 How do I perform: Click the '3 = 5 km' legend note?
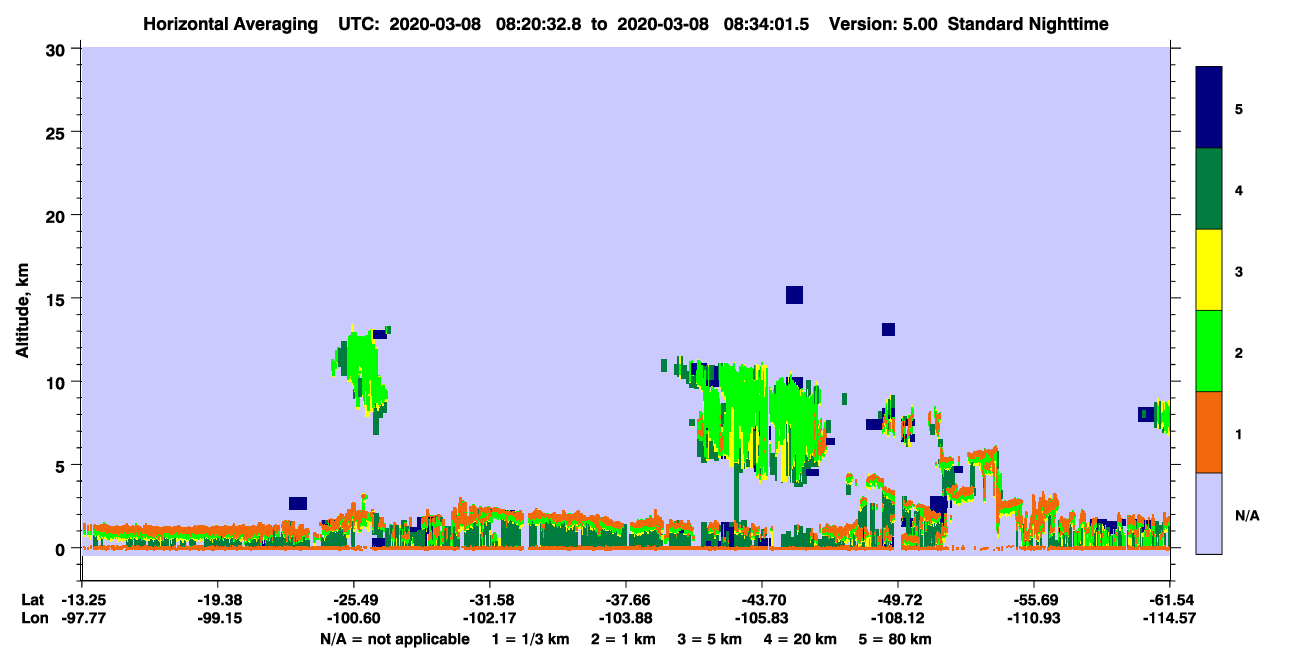pyautogui.click(x=709, y=639)
